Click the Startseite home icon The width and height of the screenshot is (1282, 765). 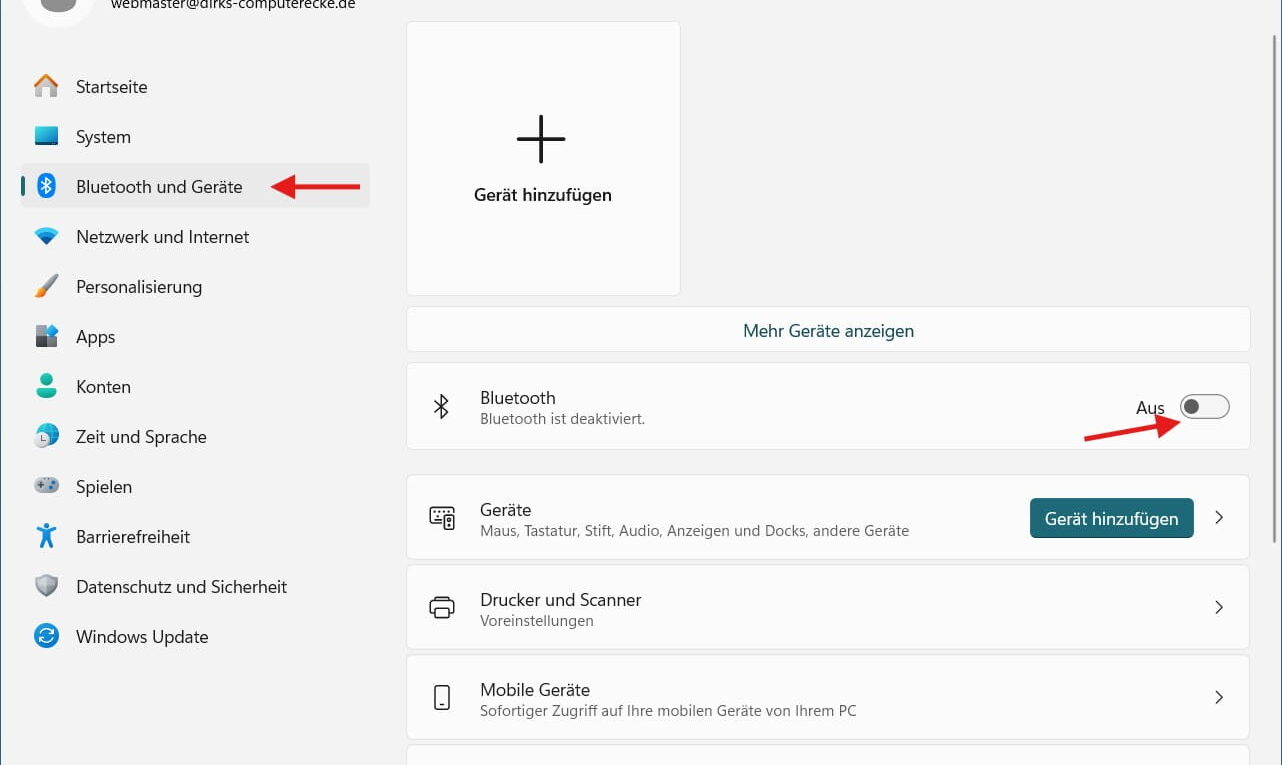(46, 87)
